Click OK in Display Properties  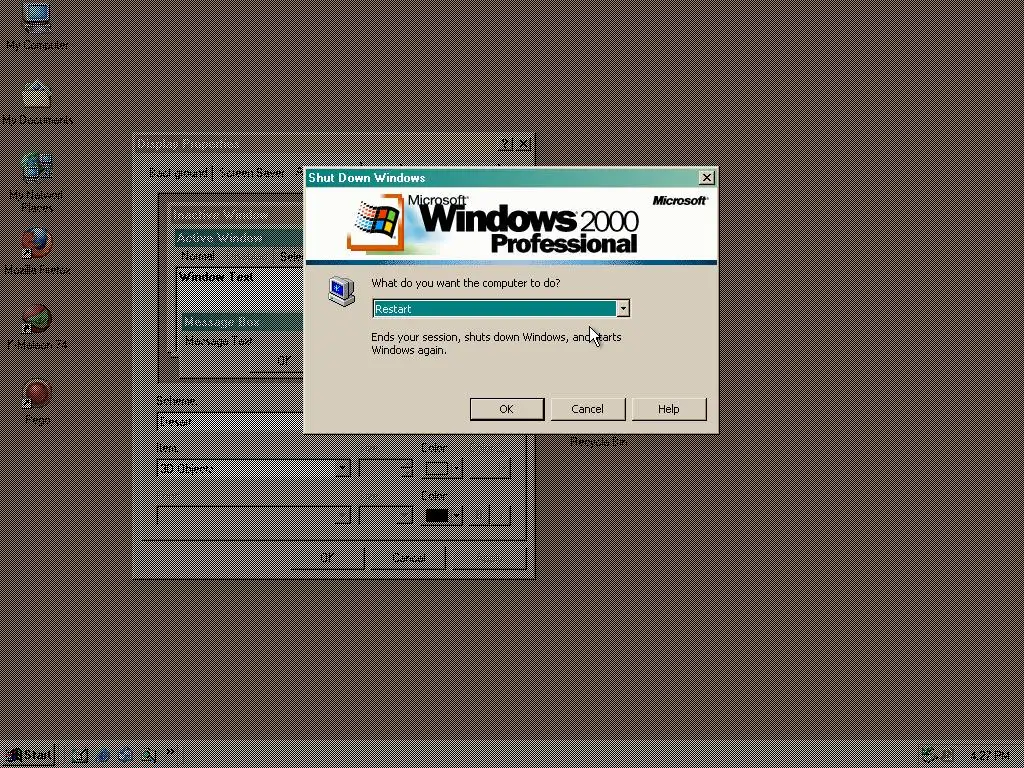point(327,558)
